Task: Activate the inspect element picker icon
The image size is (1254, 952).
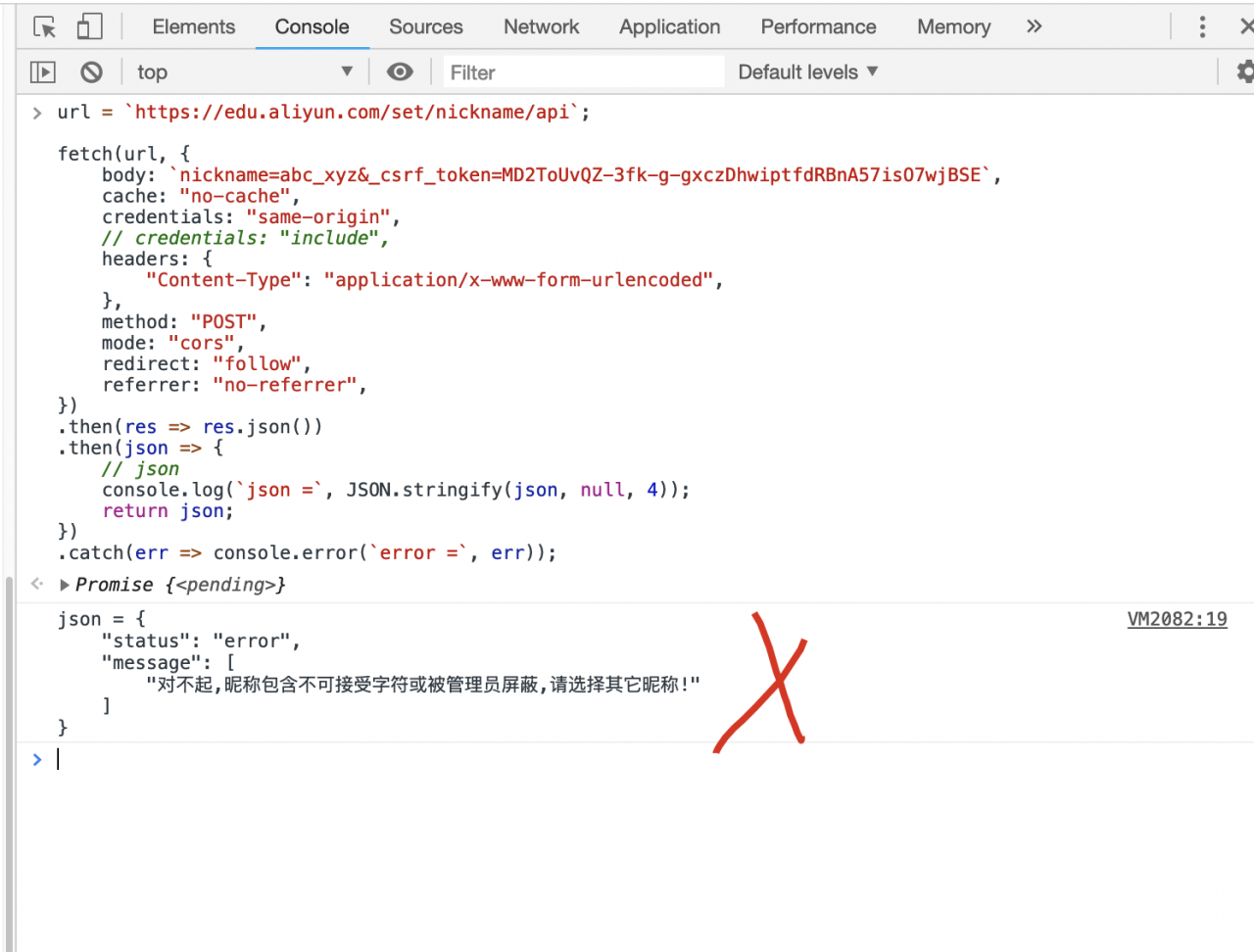Action: point(44,26)
